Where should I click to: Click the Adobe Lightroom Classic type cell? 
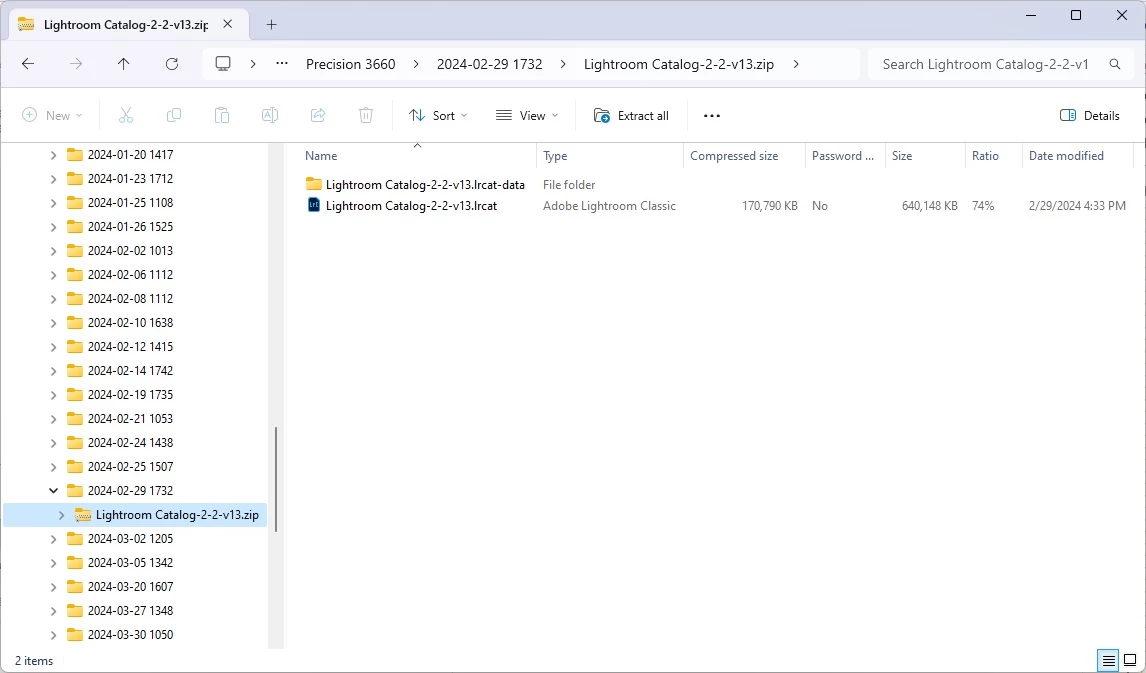(610, 206)
